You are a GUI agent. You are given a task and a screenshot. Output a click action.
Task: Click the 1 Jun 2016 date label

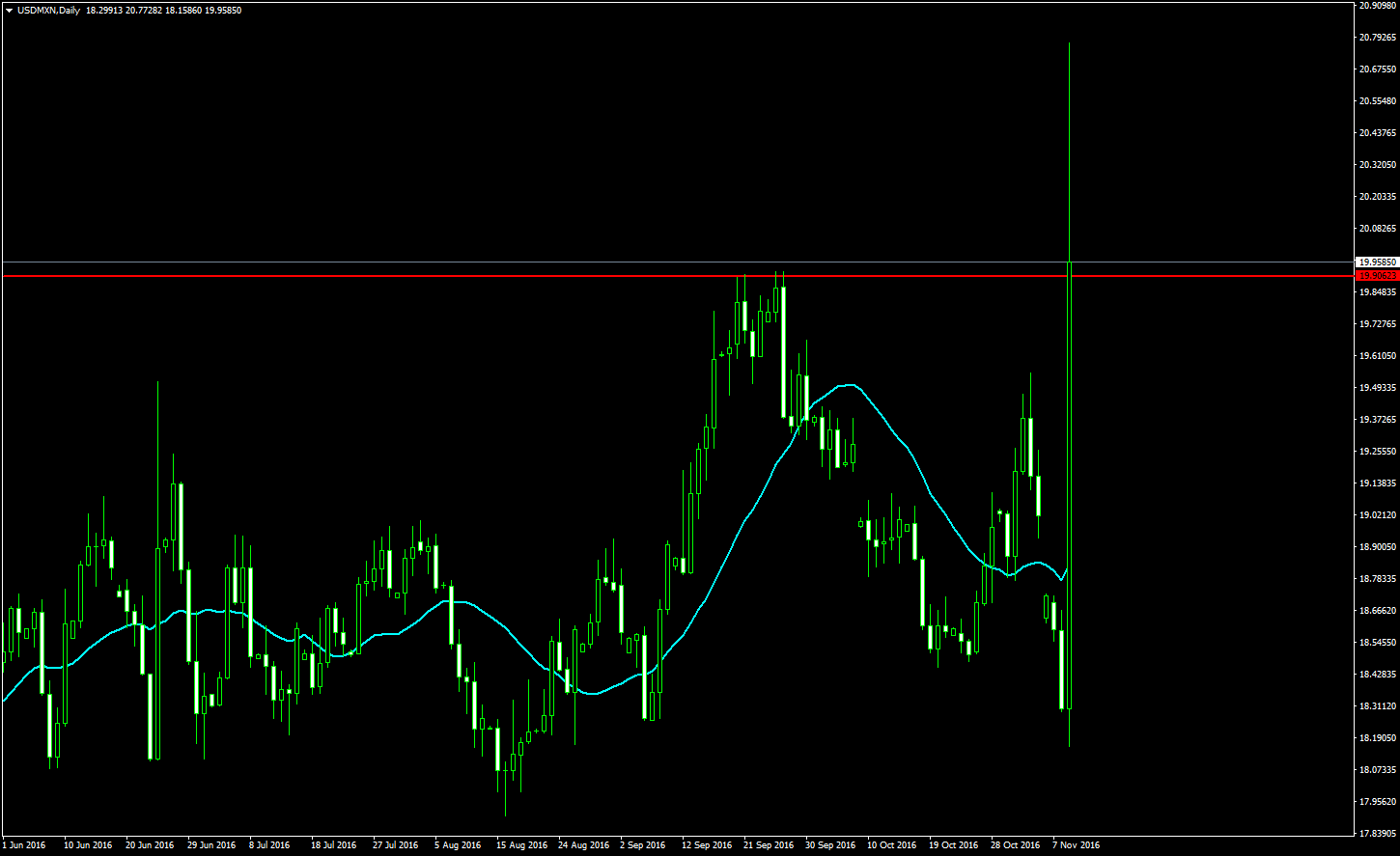pyautogui.click(x=24, y=845)
